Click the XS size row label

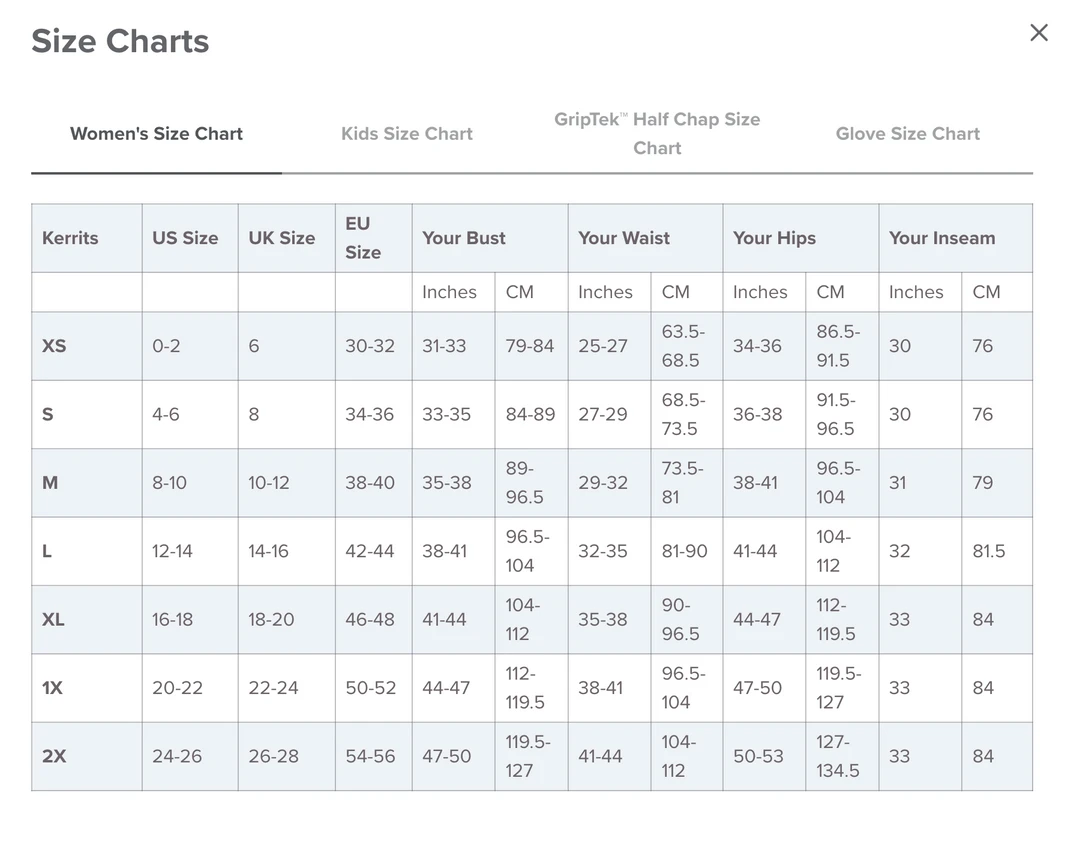pos(54,346)
